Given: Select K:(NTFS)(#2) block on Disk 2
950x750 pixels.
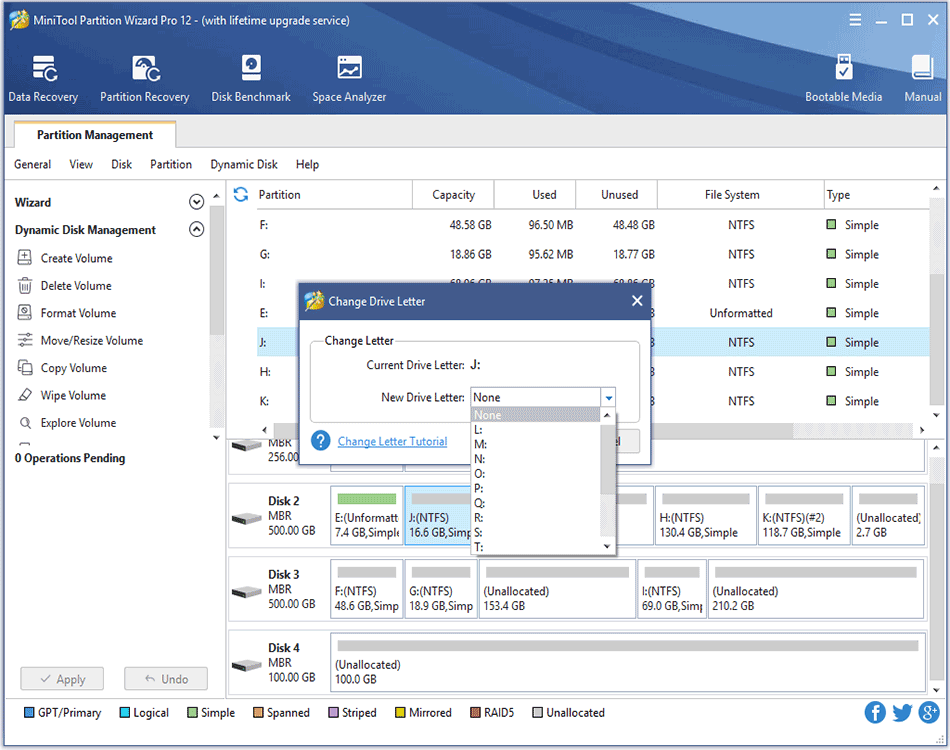Looking at the screenshot, I should coord(804,516).
